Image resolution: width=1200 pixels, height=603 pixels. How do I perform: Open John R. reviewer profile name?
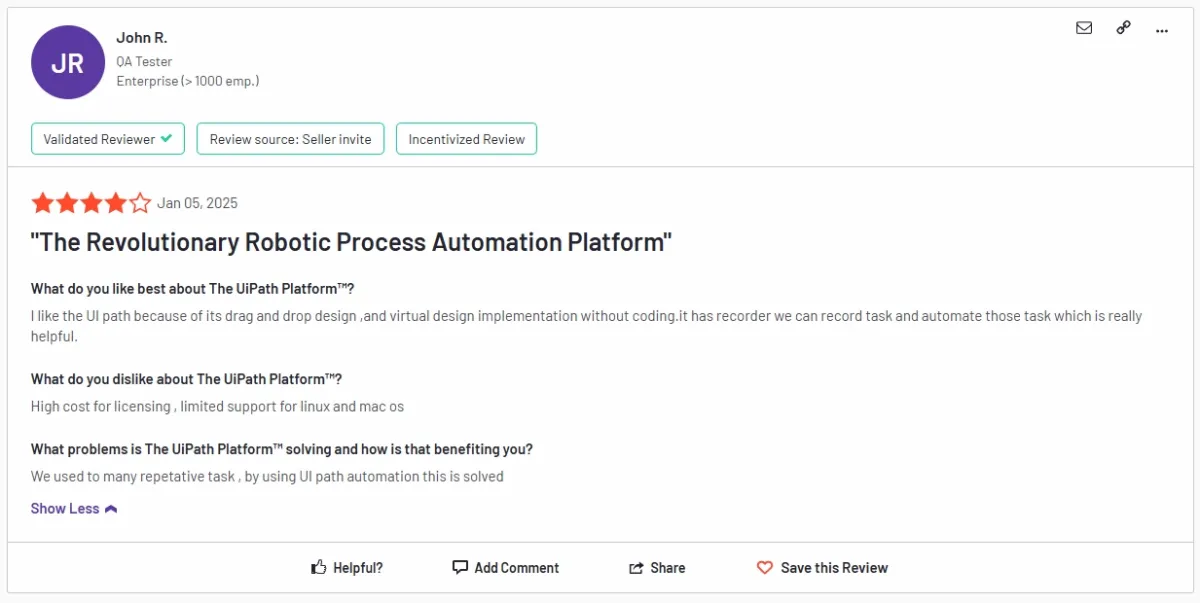coord(142,37)
